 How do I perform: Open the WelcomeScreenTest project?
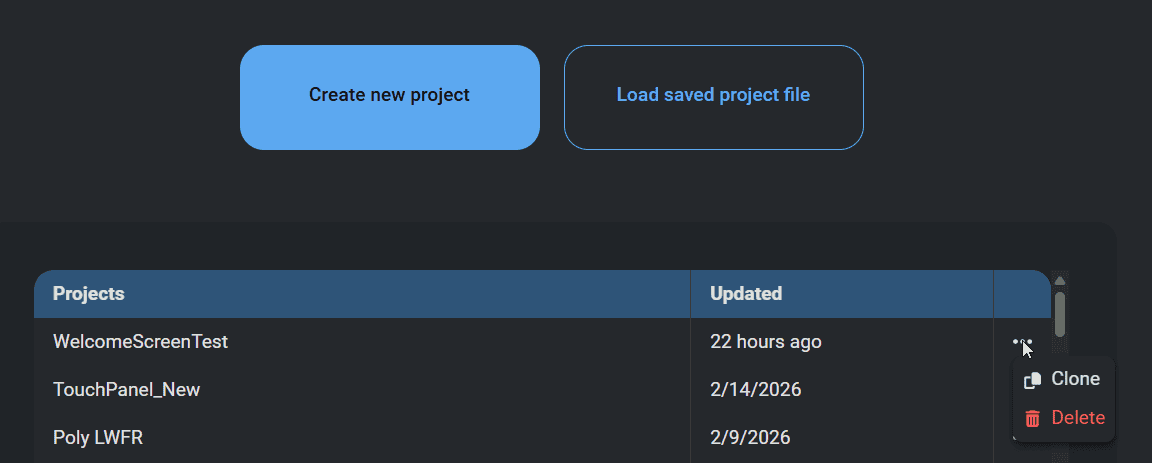[140, 342]
